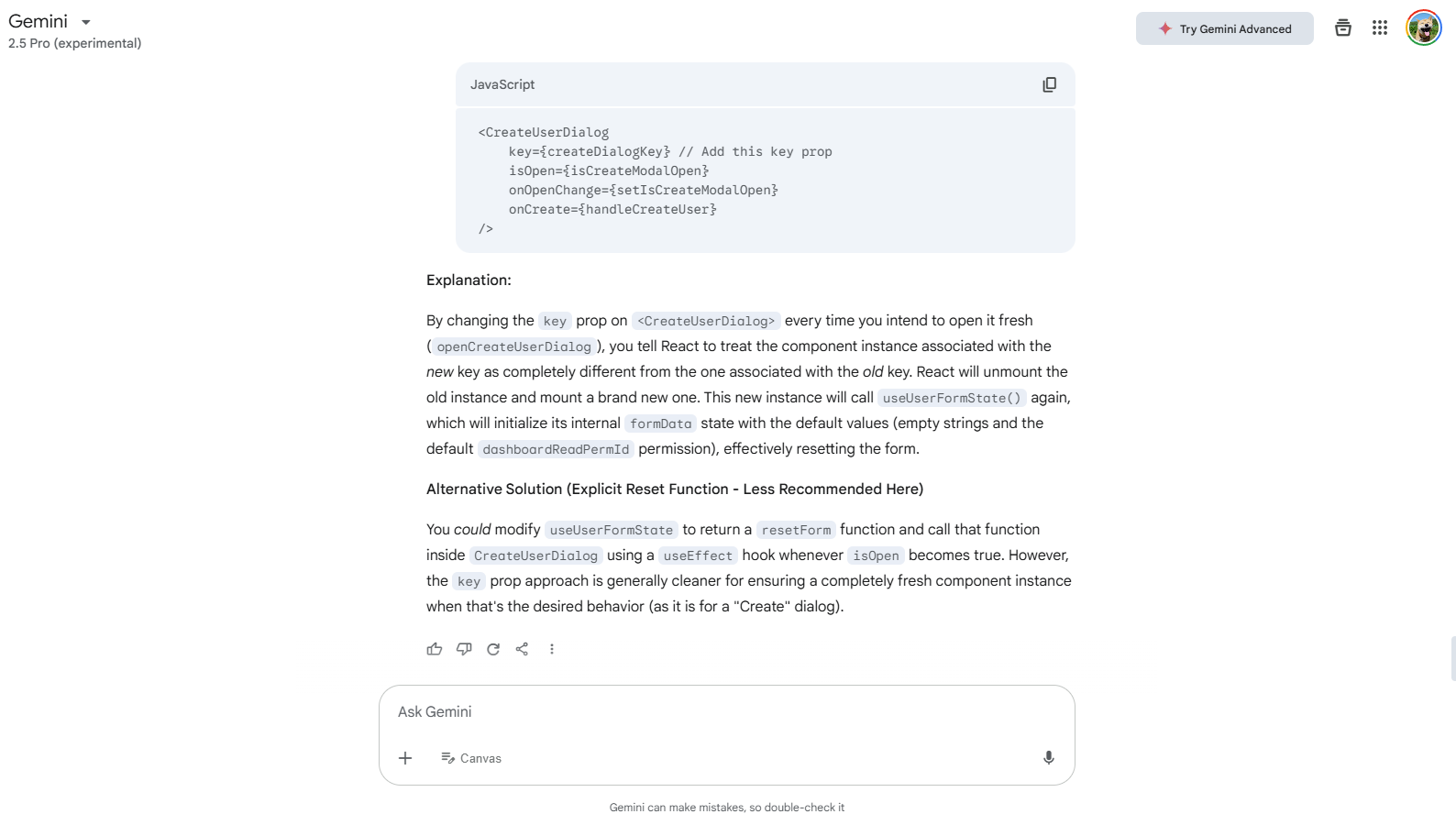Copy the JavaScript code block
This screenshot has height=814, width=1456.
point(1049,84)
